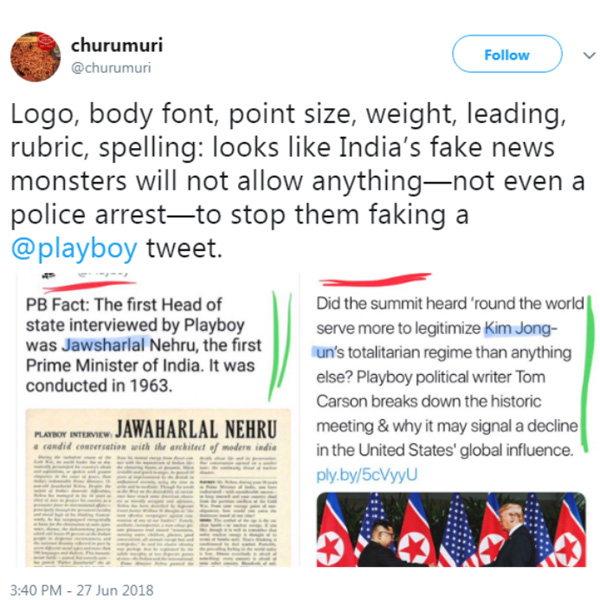Click the ply.by/5cVyyU link
Image resolution: width=600 pixels, height=600 pixels.
(367, 475)
